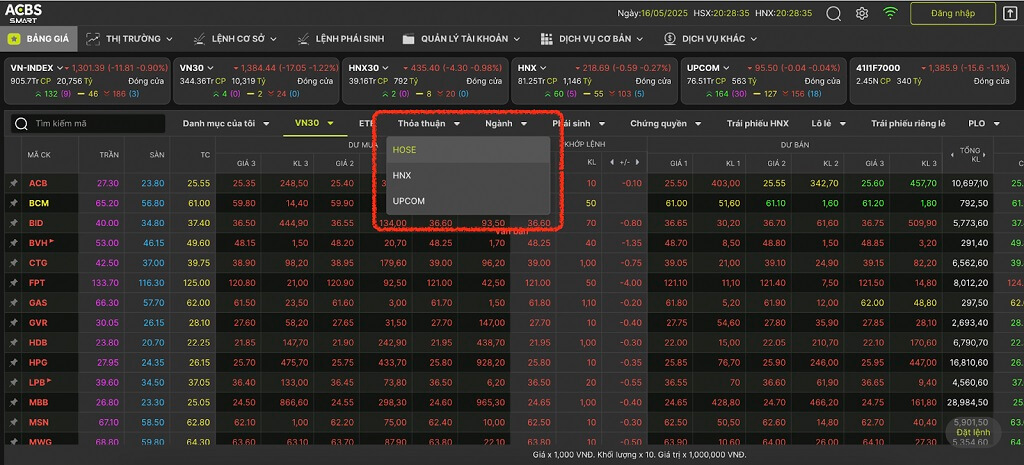
Task: Click the grid icon by Dịch vụ cơ bản
Action: (547, 39)
